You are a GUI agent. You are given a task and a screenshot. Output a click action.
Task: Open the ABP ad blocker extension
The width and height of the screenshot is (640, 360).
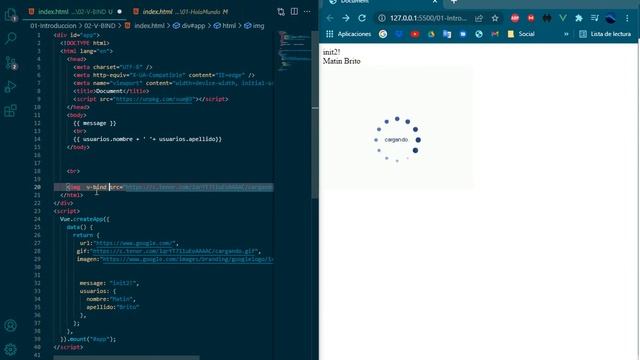515,18
